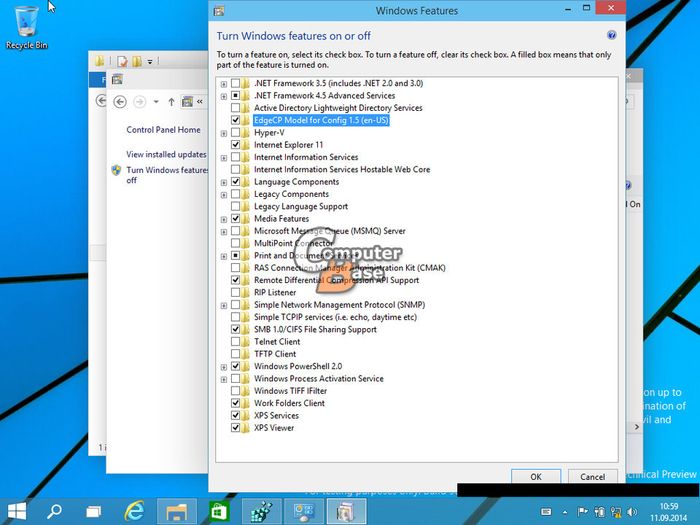Viewport: 700px width, 525px height.
Task: Expand the Internet Information Services node
Action: coord(223,158)
